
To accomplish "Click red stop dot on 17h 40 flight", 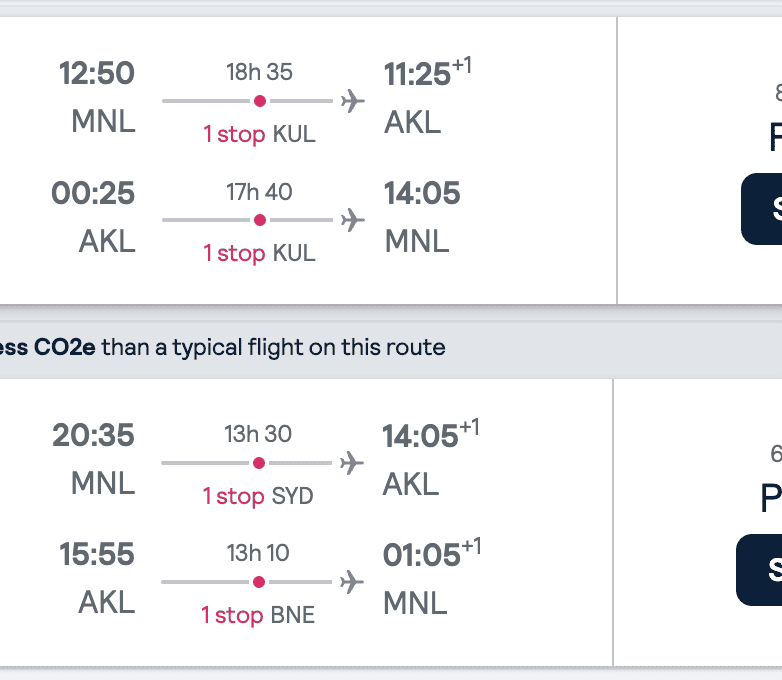I will [259, 220].
